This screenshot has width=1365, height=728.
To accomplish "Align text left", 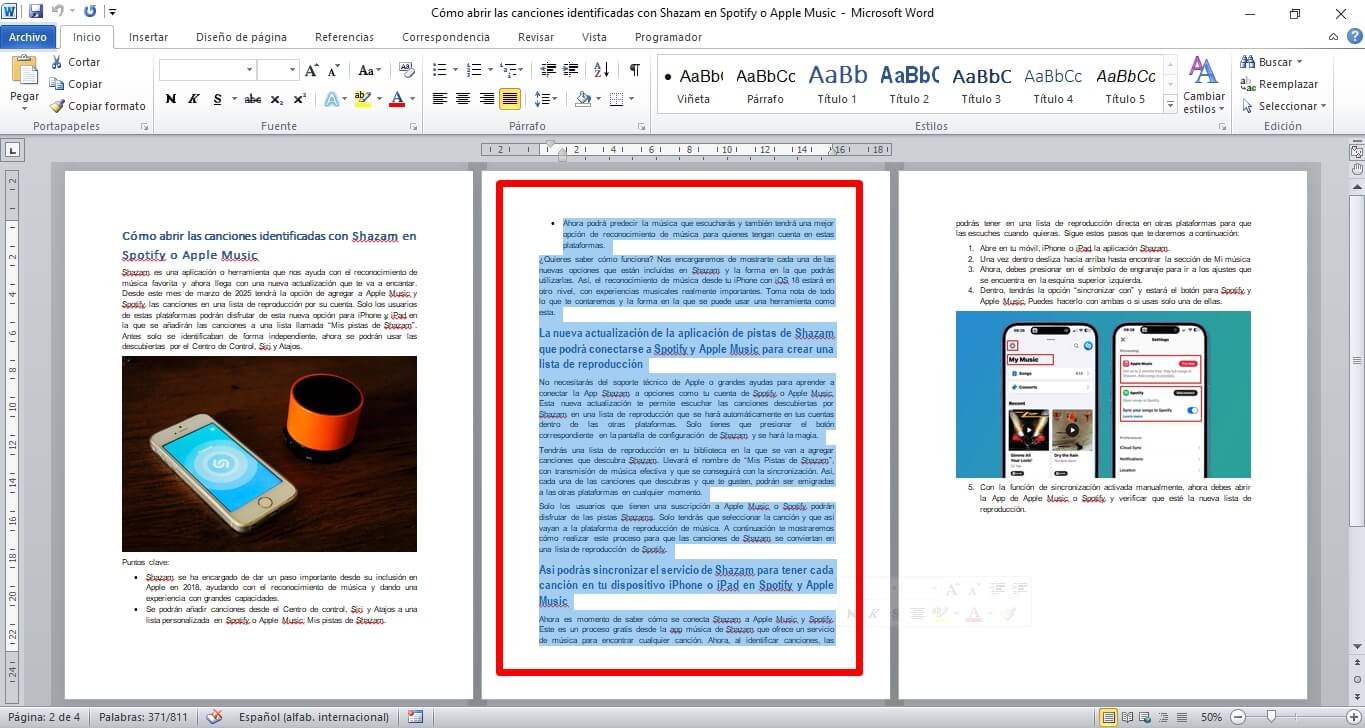I will [439, 99].
